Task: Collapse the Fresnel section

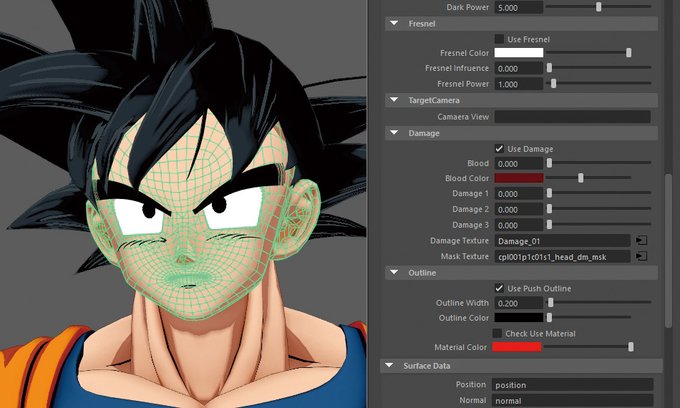Action: (394, 23)
